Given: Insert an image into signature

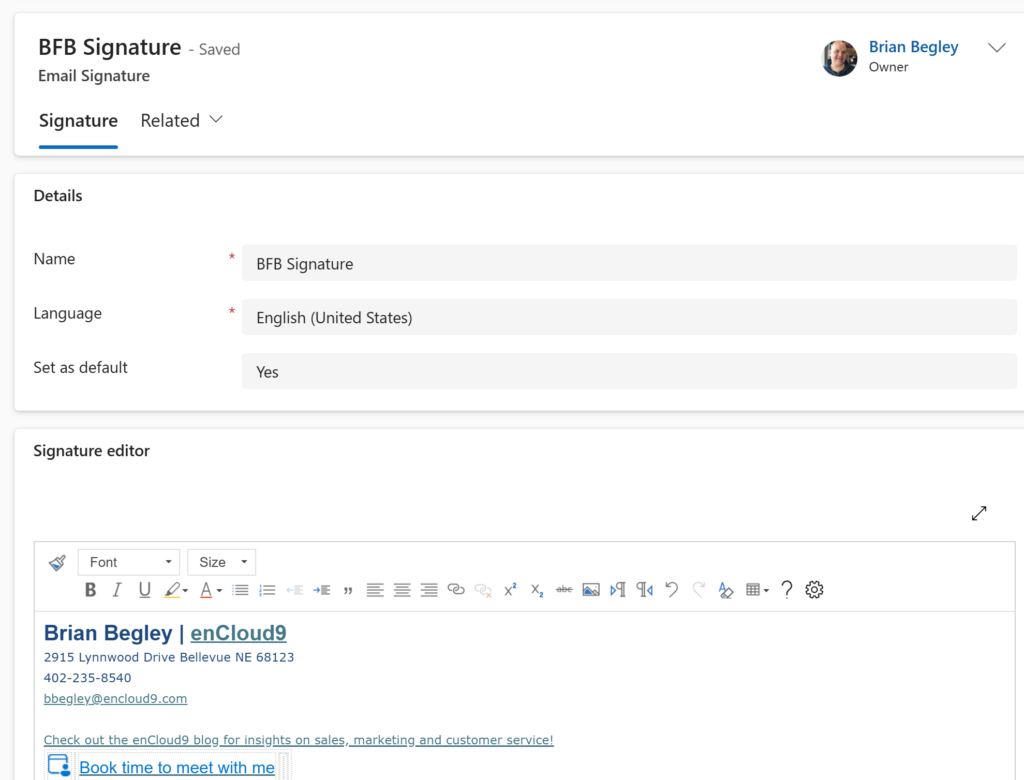Looking at the screenshot, I should tap(591, 590).
